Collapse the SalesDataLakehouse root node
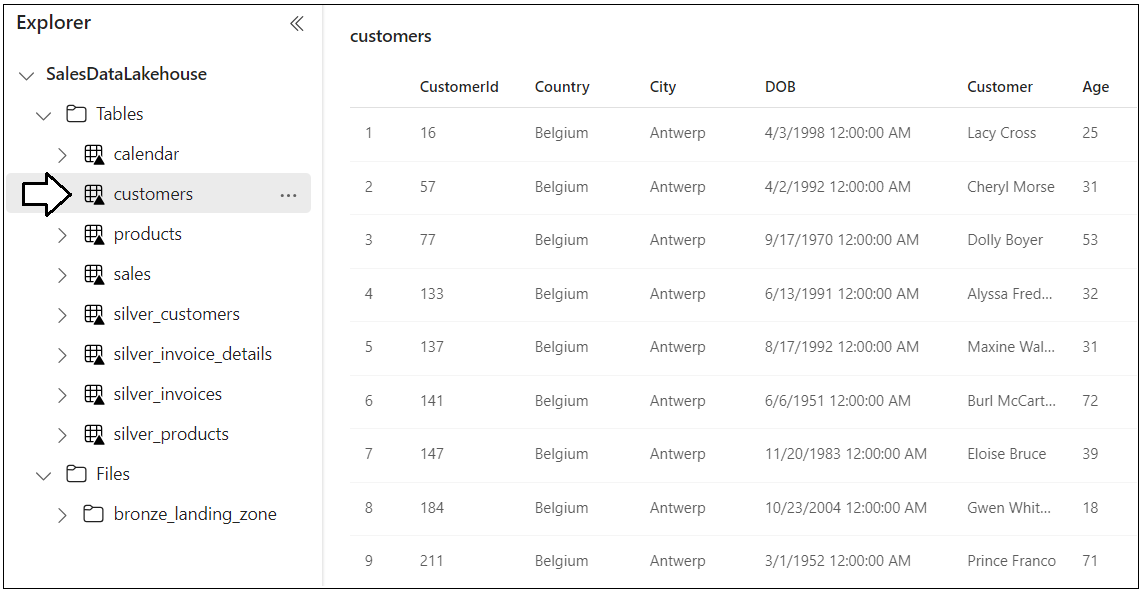 click(x=27, y=75)
